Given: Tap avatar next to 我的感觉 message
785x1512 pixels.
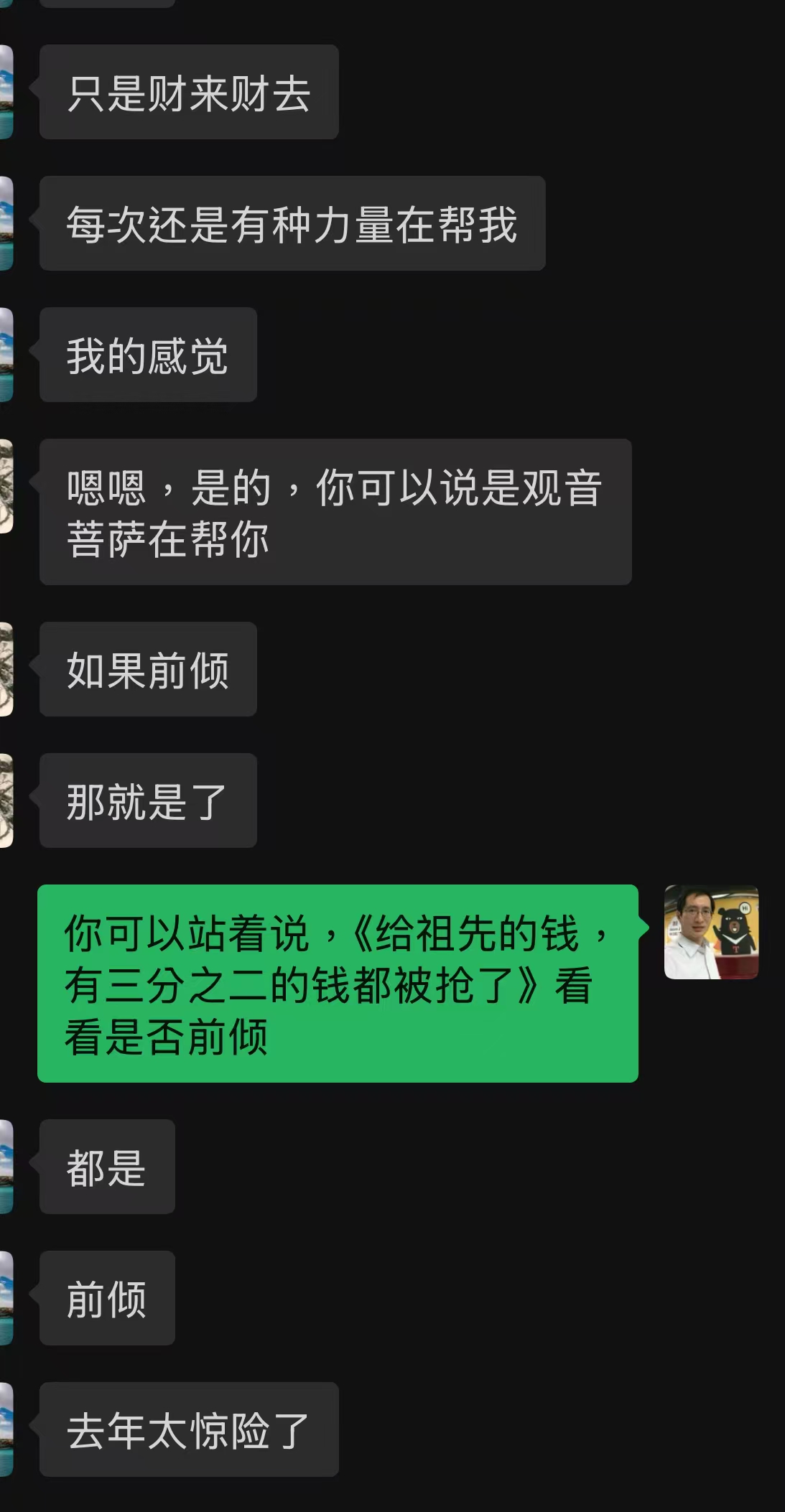Looking at the screenshot, I should (6, 355).
